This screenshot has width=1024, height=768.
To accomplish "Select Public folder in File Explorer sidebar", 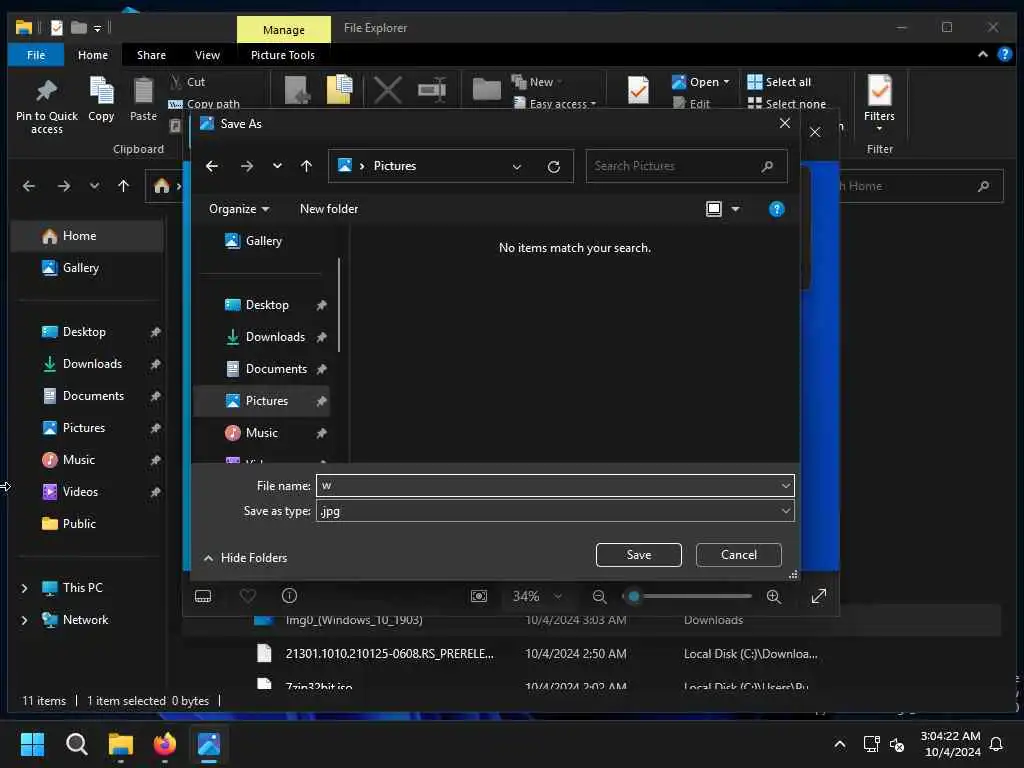I will (x=79, y=524).
